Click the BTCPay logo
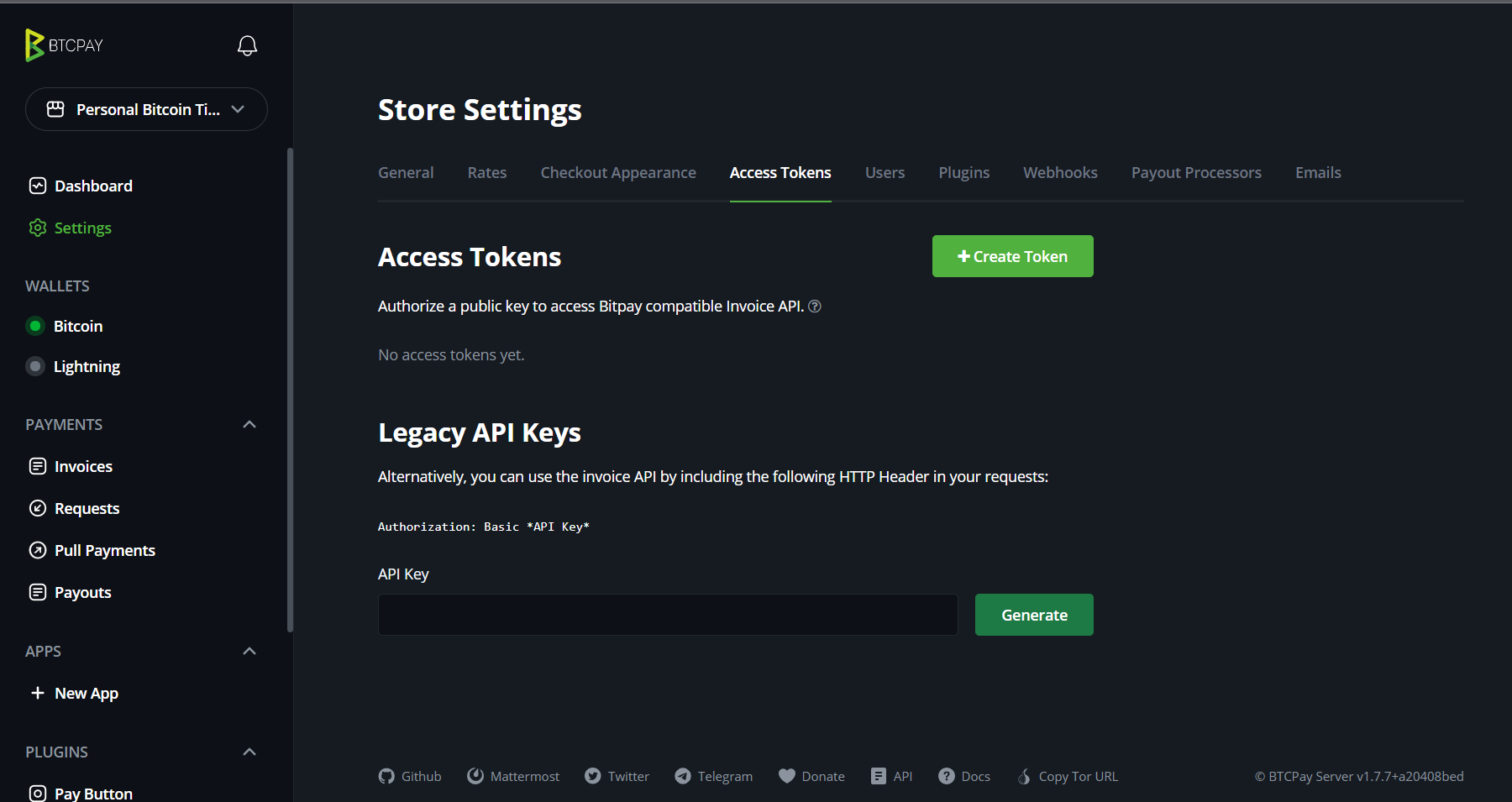Viewport: 1512px width, 802px height. click(64, 45)
